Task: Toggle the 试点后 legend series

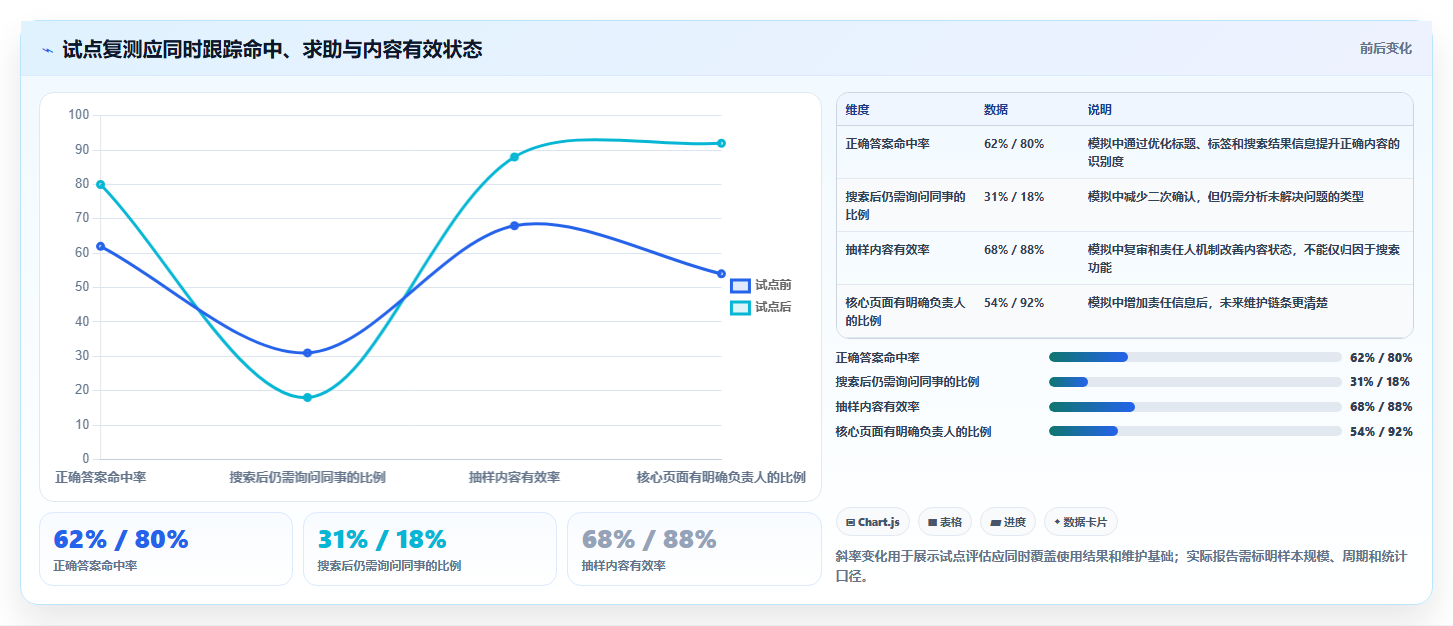Action: [761, 307]
